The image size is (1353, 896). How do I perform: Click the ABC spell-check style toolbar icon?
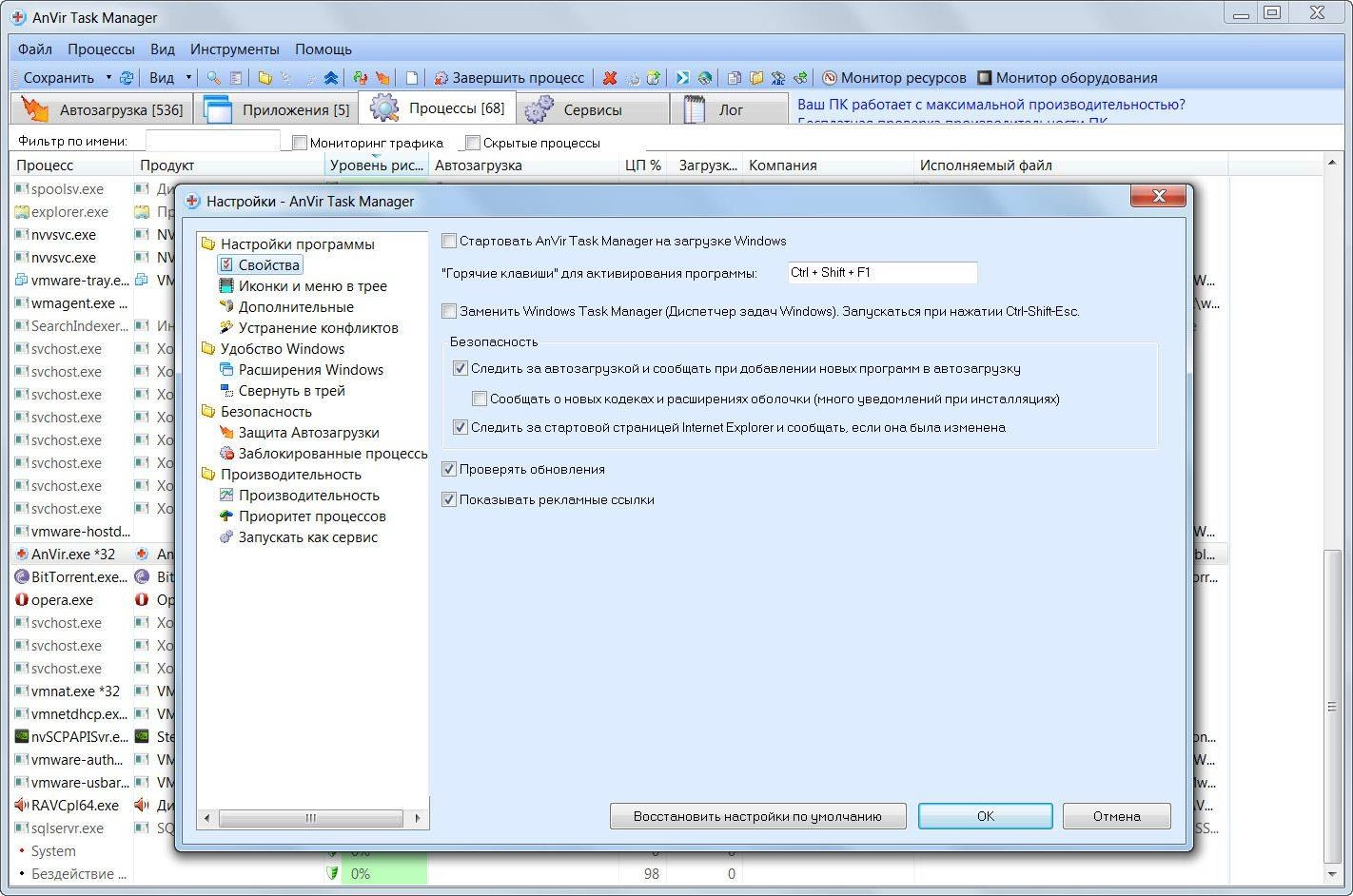click(x=778, y=78)
